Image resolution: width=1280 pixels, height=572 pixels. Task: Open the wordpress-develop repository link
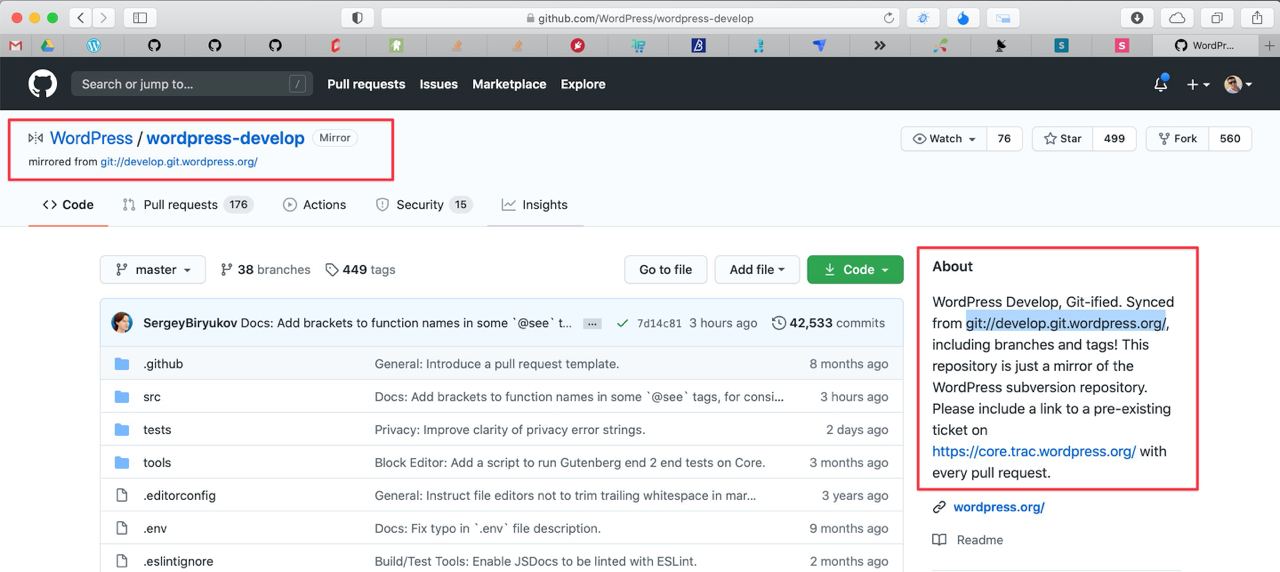[x=225, y=138]
